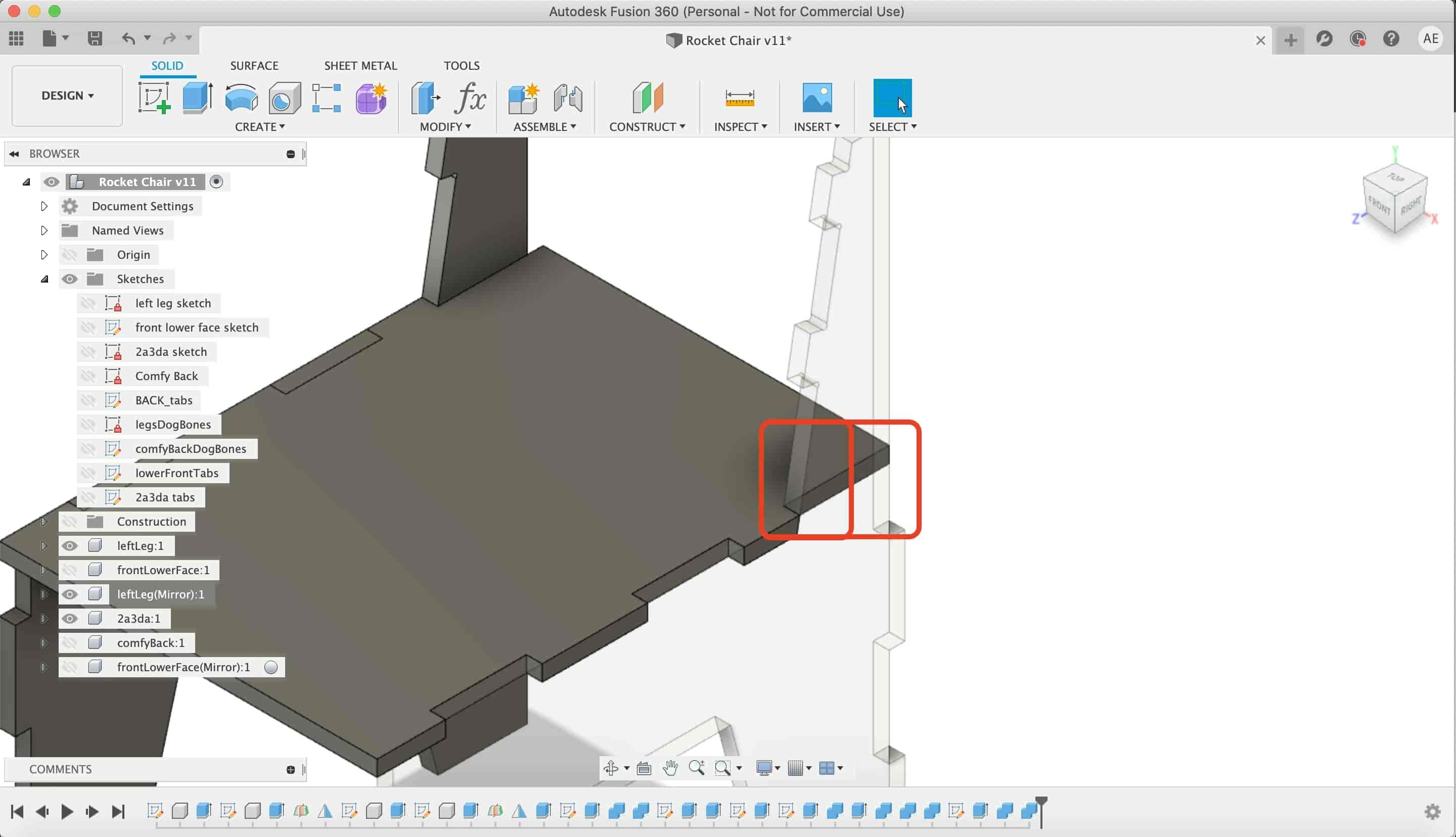Screen dimensions: 1456x837
Task: Switch to the SURFACE tab
Action: click(x=254, y=66)
